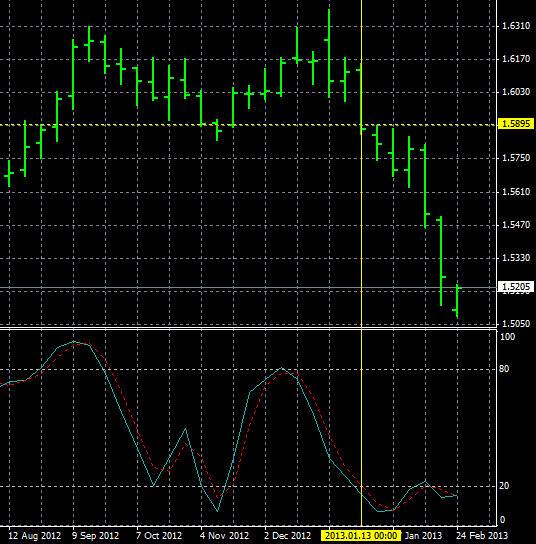Click the 4 Nov 2012 date label

224,536
